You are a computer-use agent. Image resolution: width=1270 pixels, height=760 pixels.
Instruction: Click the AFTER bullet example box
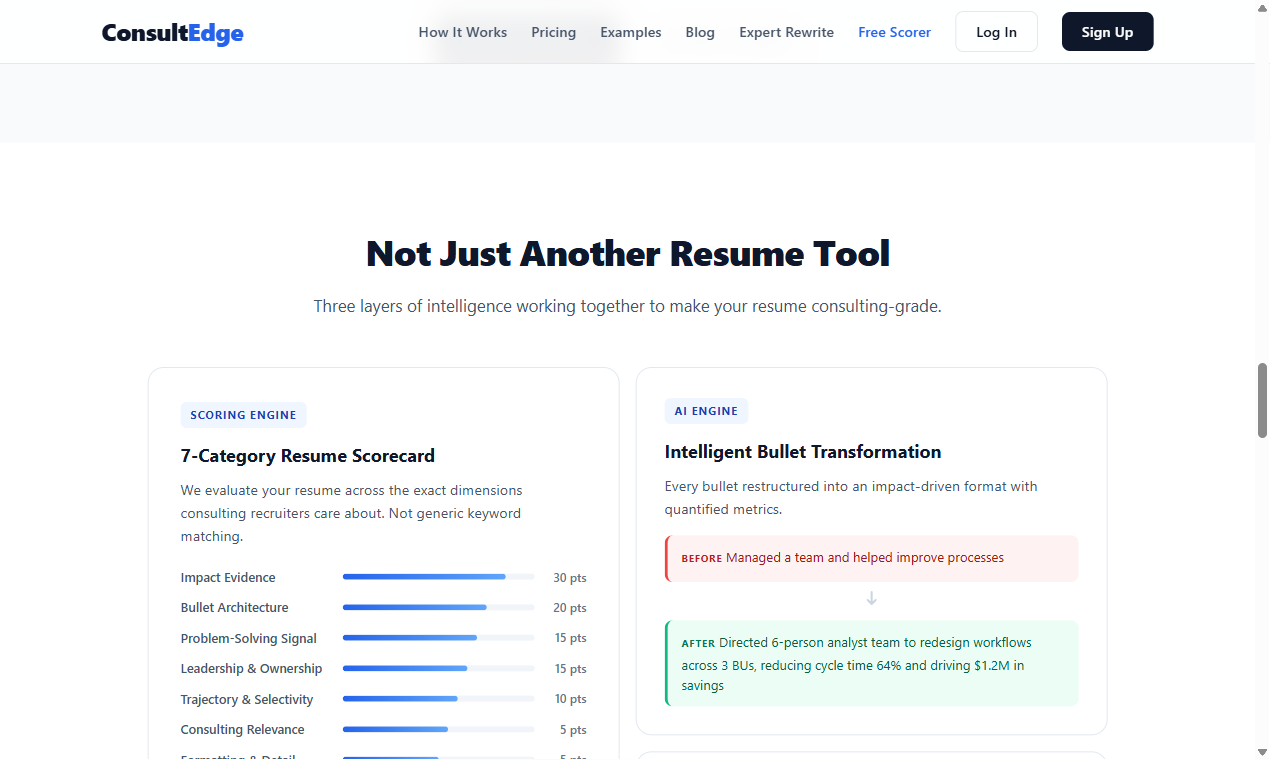[x=871, y=664]
